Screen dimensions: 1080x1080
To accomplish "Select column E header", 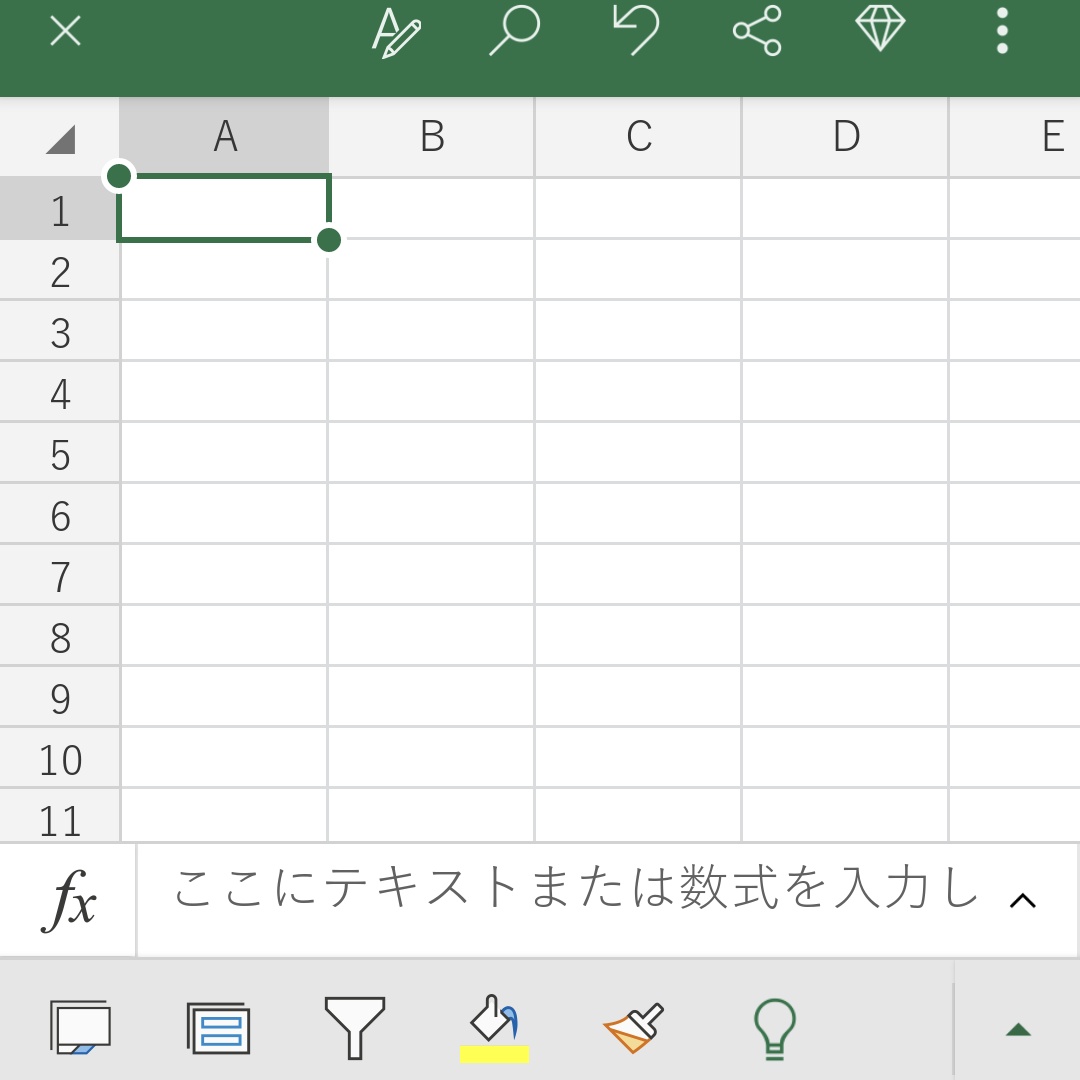I will coord(1015,136).
